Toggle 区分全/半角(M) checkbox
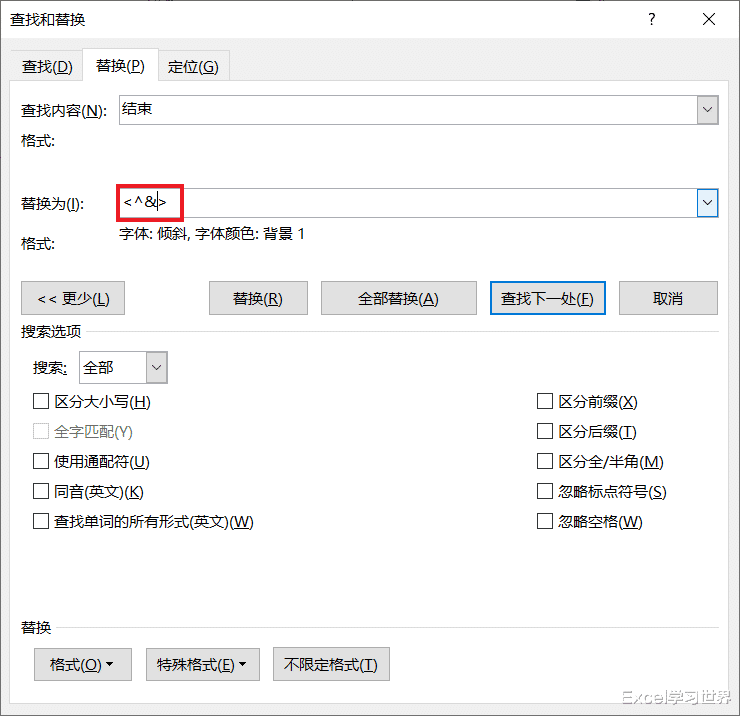Image resolution: width=740 pixels, height=716 pixels. click(x=545, y=461)
